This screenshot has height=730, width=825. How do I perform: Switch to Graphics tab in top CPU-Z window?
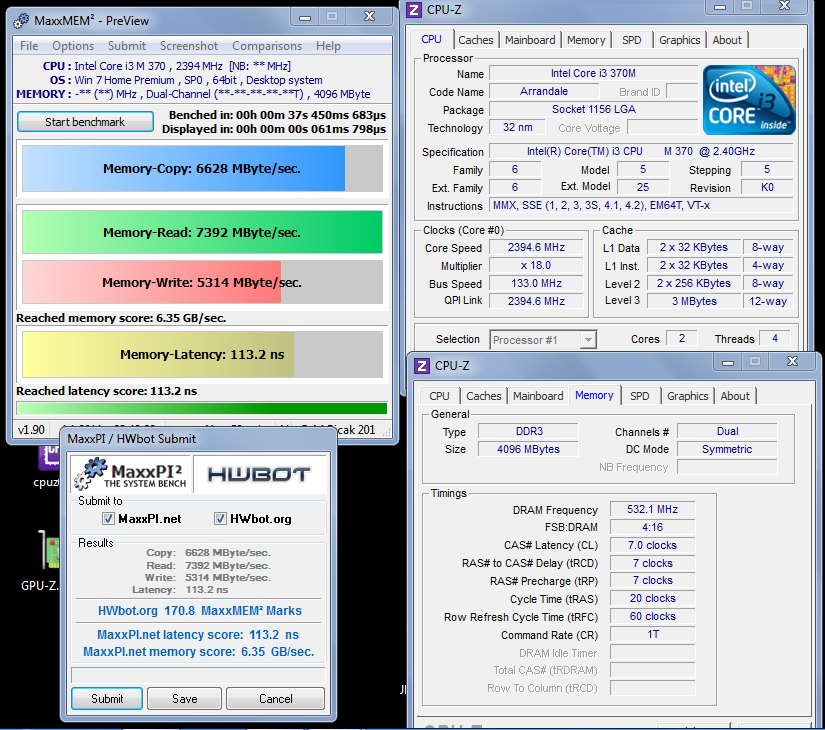[679, 40]
